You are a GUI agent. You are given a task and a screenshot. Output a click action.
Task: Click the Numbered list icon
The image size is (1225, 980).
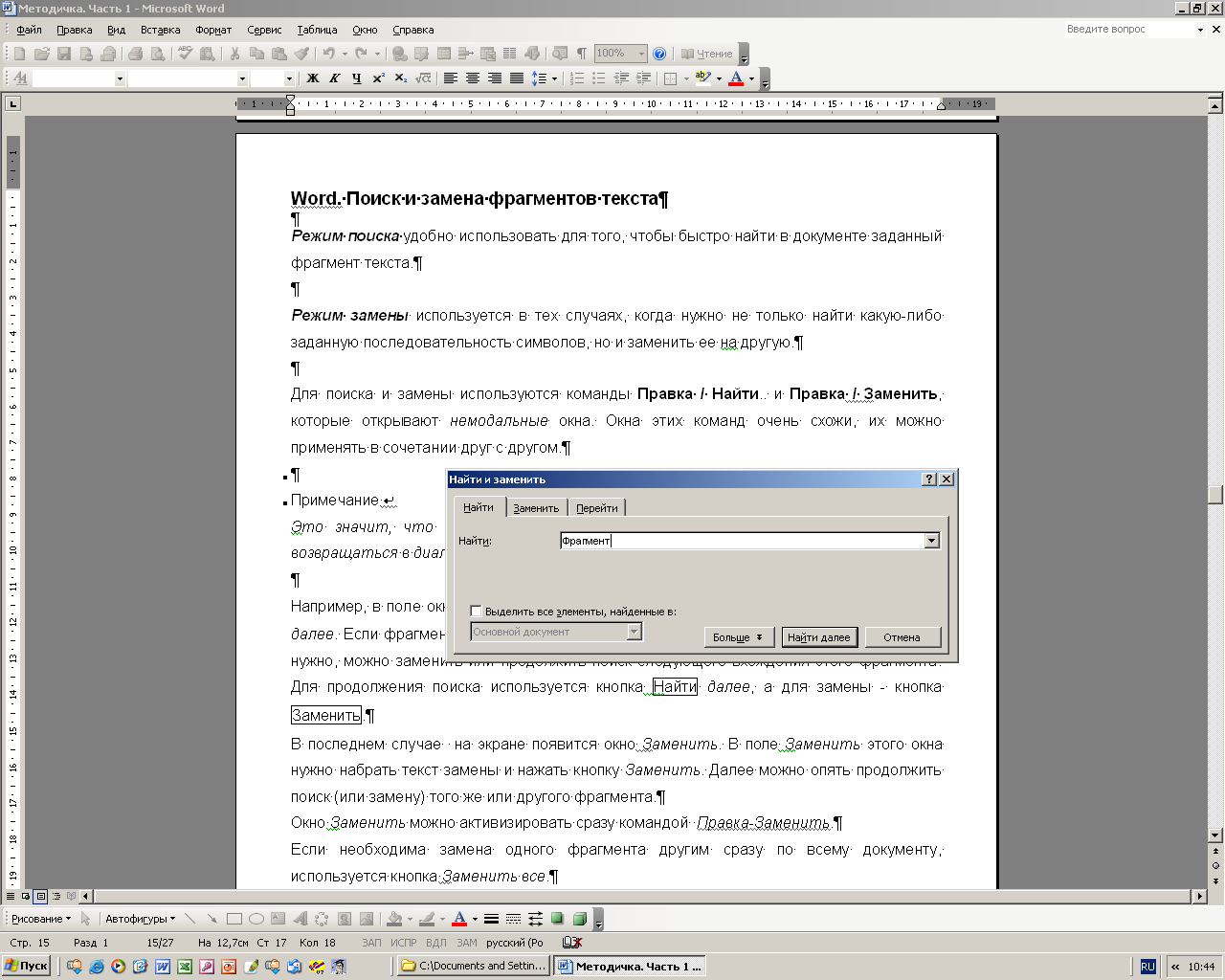[x=577, y=78]
